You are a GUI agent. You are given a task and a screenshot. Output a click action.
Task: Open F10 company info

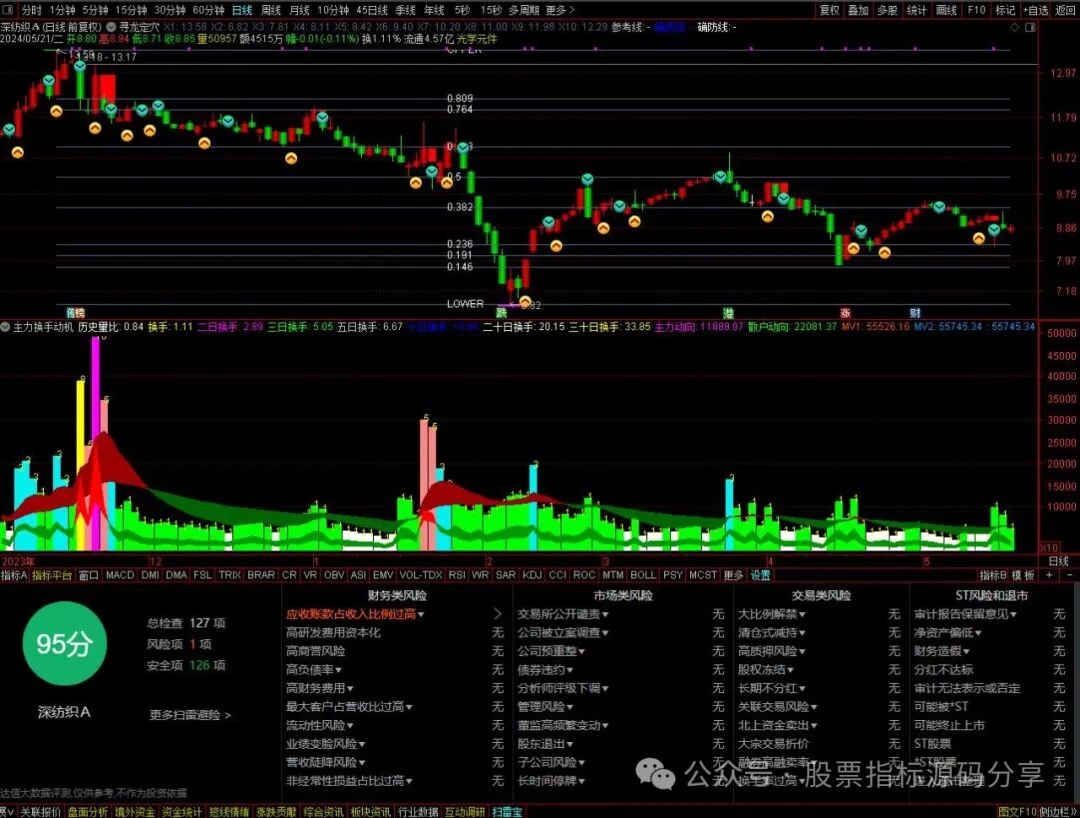[x=976, y=10]
